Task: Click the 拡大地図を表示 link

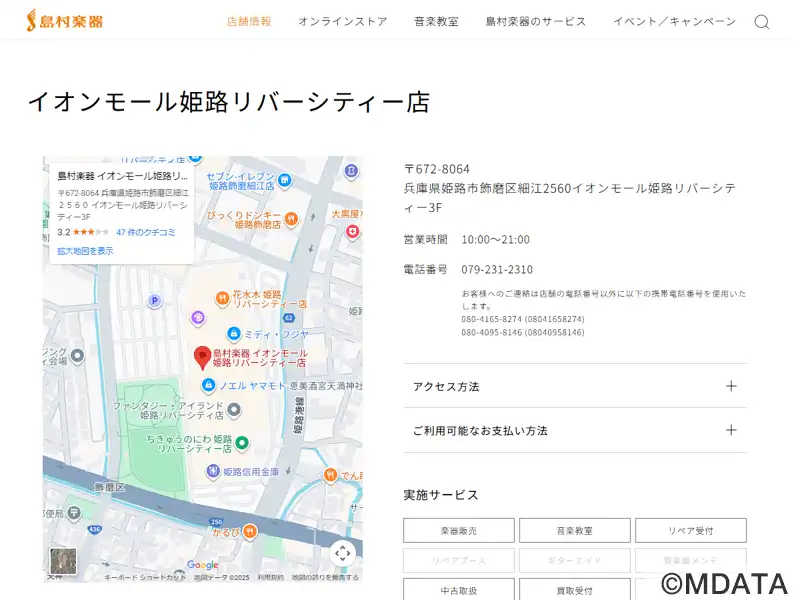Action: point(85,251)
